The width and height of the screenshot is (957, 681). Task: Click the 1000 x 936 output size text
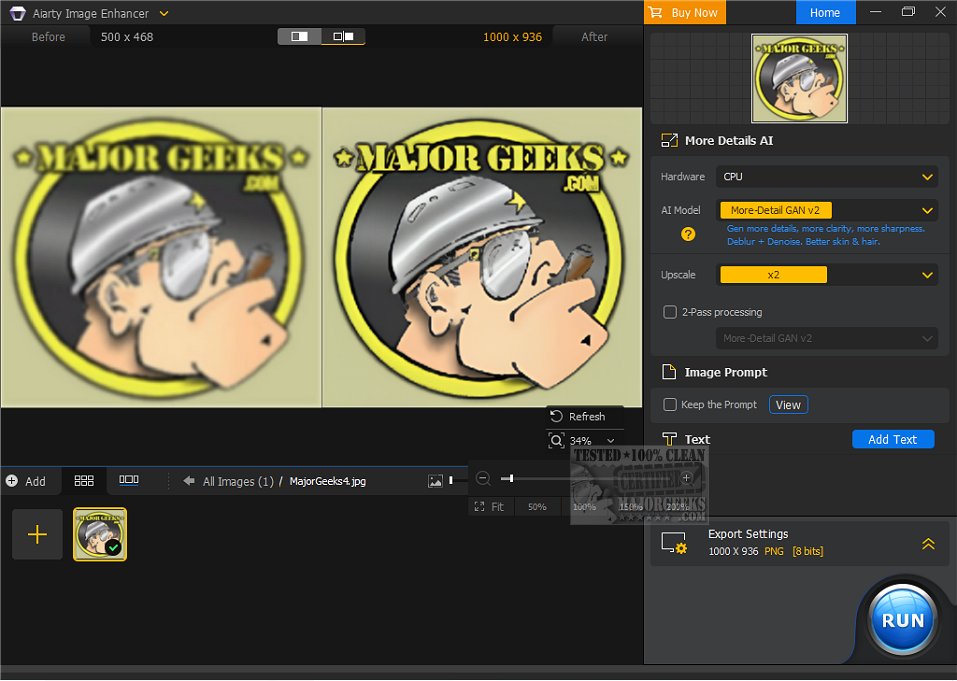[x=512, y=37]
